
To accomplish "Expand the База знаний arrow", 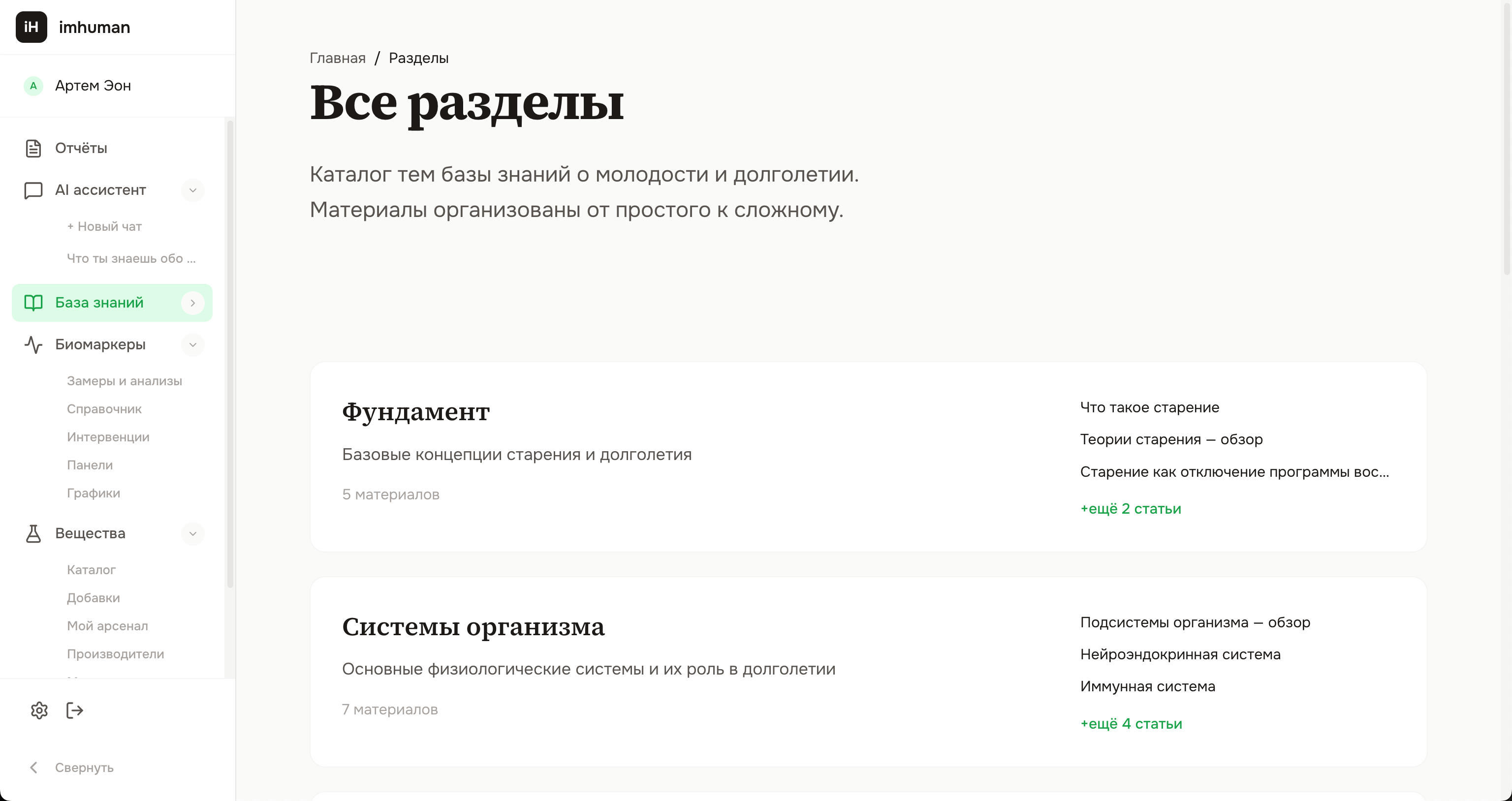I will [x=192, y=303].
